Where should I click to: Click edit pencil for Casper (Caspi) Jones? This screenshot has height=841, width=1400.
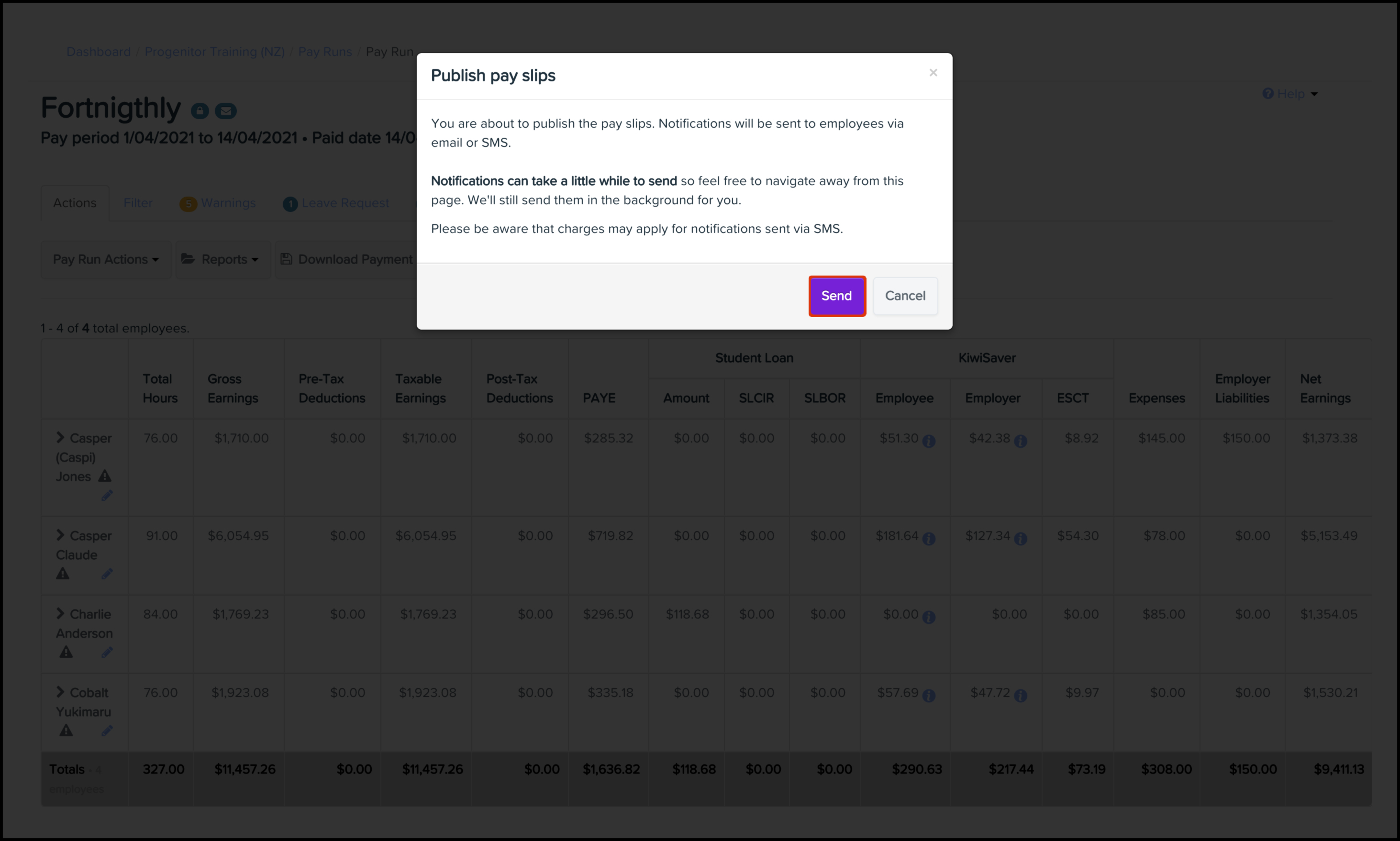107,496
